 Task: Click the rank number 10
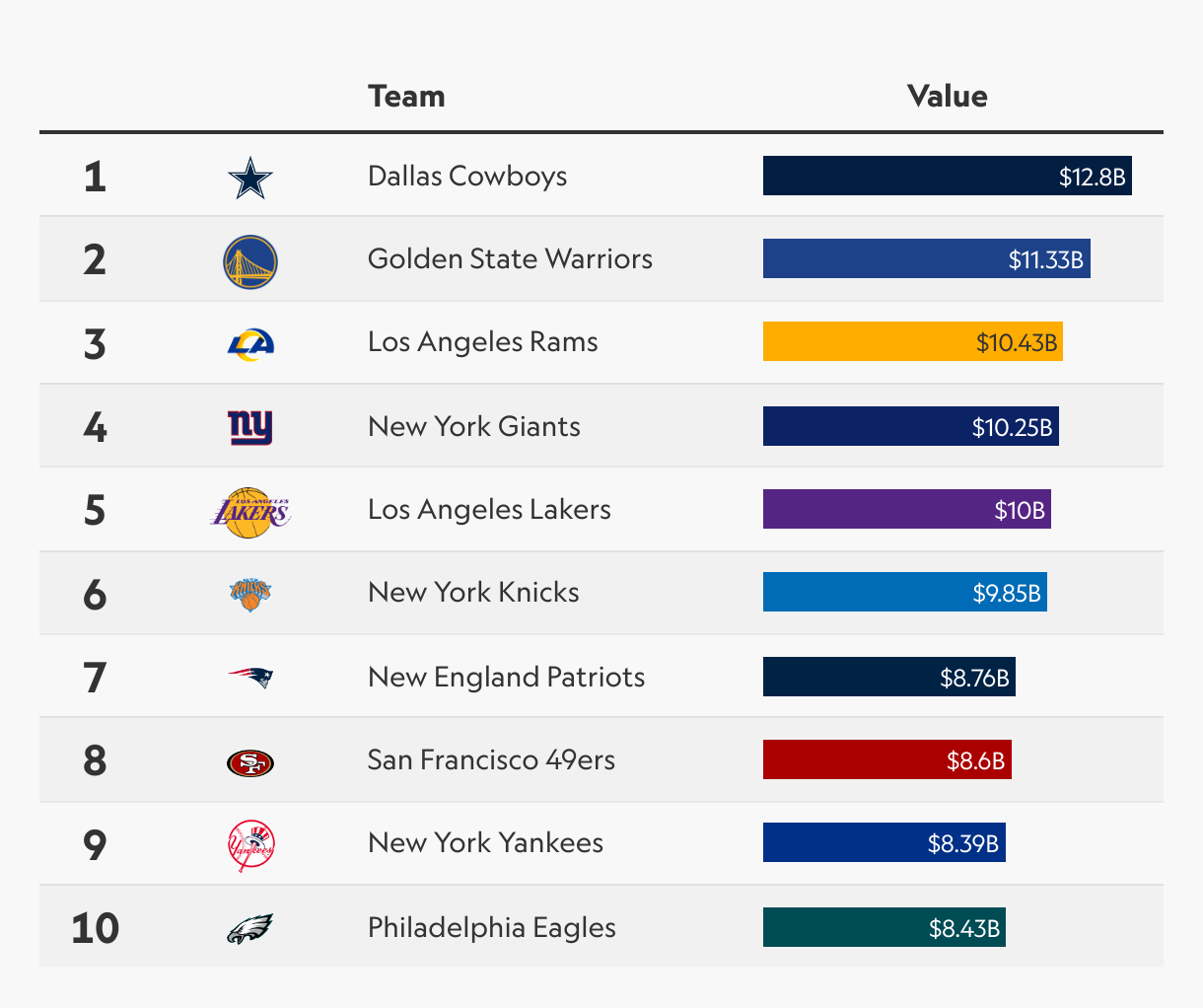click(95, 928)
